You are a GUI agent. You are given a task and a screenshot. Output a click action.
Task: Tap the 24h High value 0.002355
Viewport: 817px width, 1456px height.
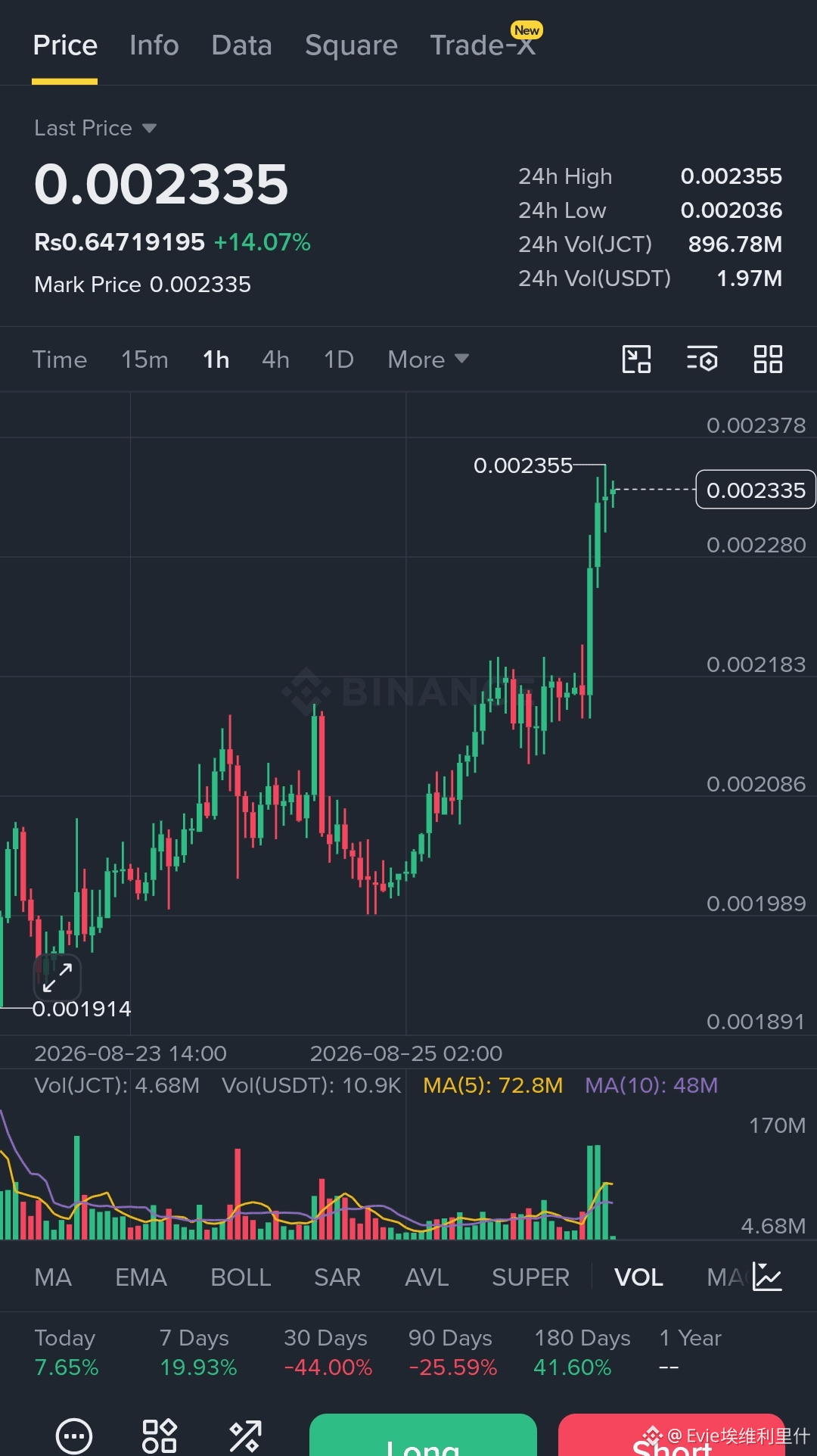tap(731, 176)
